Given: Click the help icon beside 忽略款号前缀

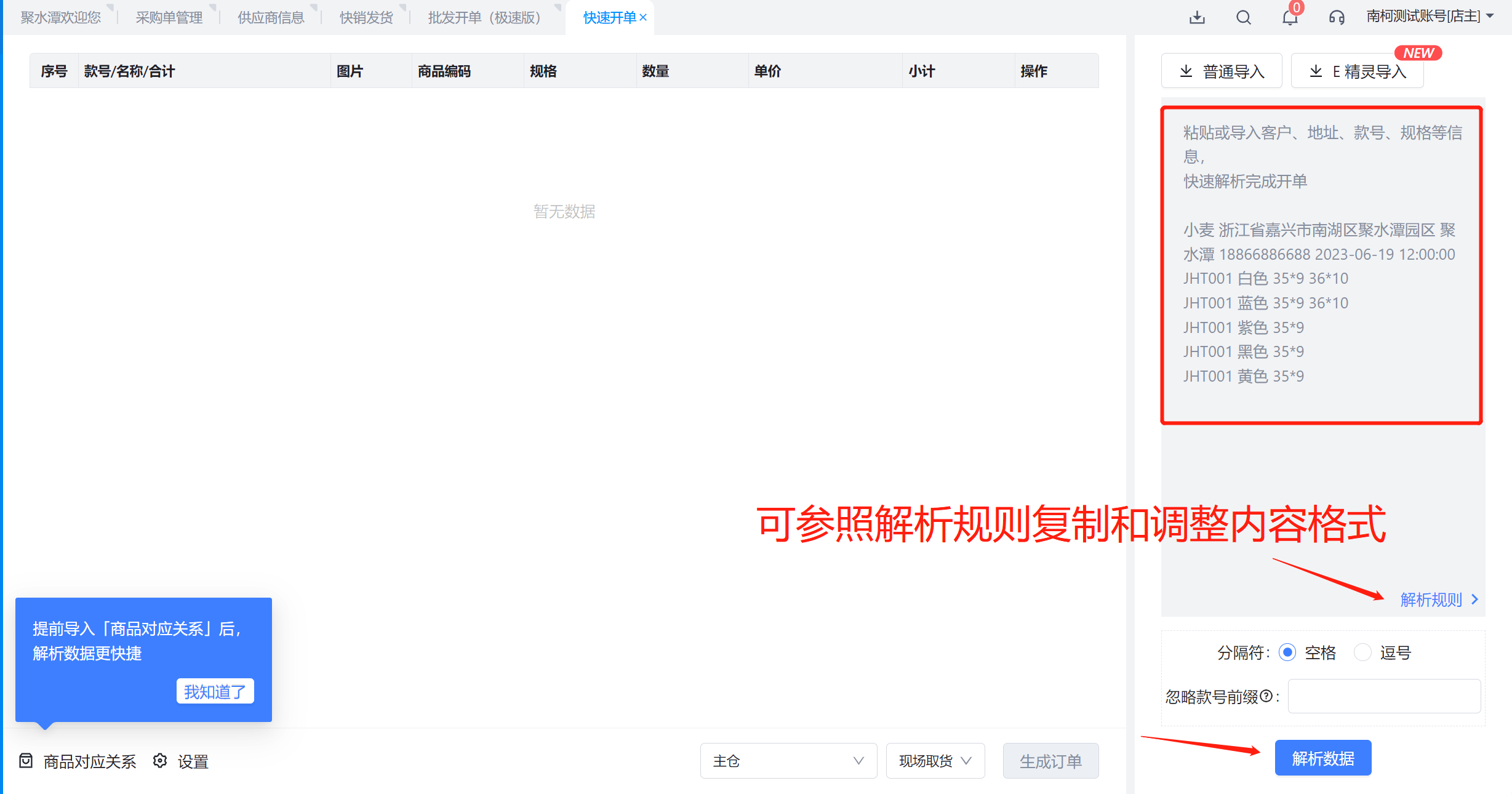Looking at the screenshot, I should tap(1266, 696).
